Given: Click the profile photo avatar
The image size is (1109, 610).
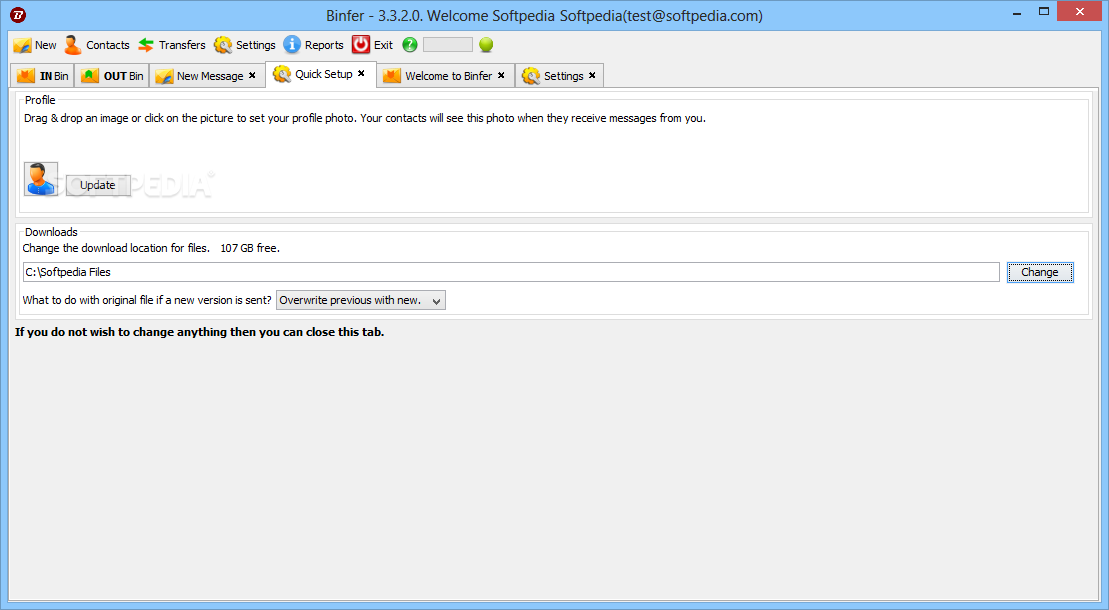Looking at the screenshot, I should pyautogui.click(x=41, y=179).
